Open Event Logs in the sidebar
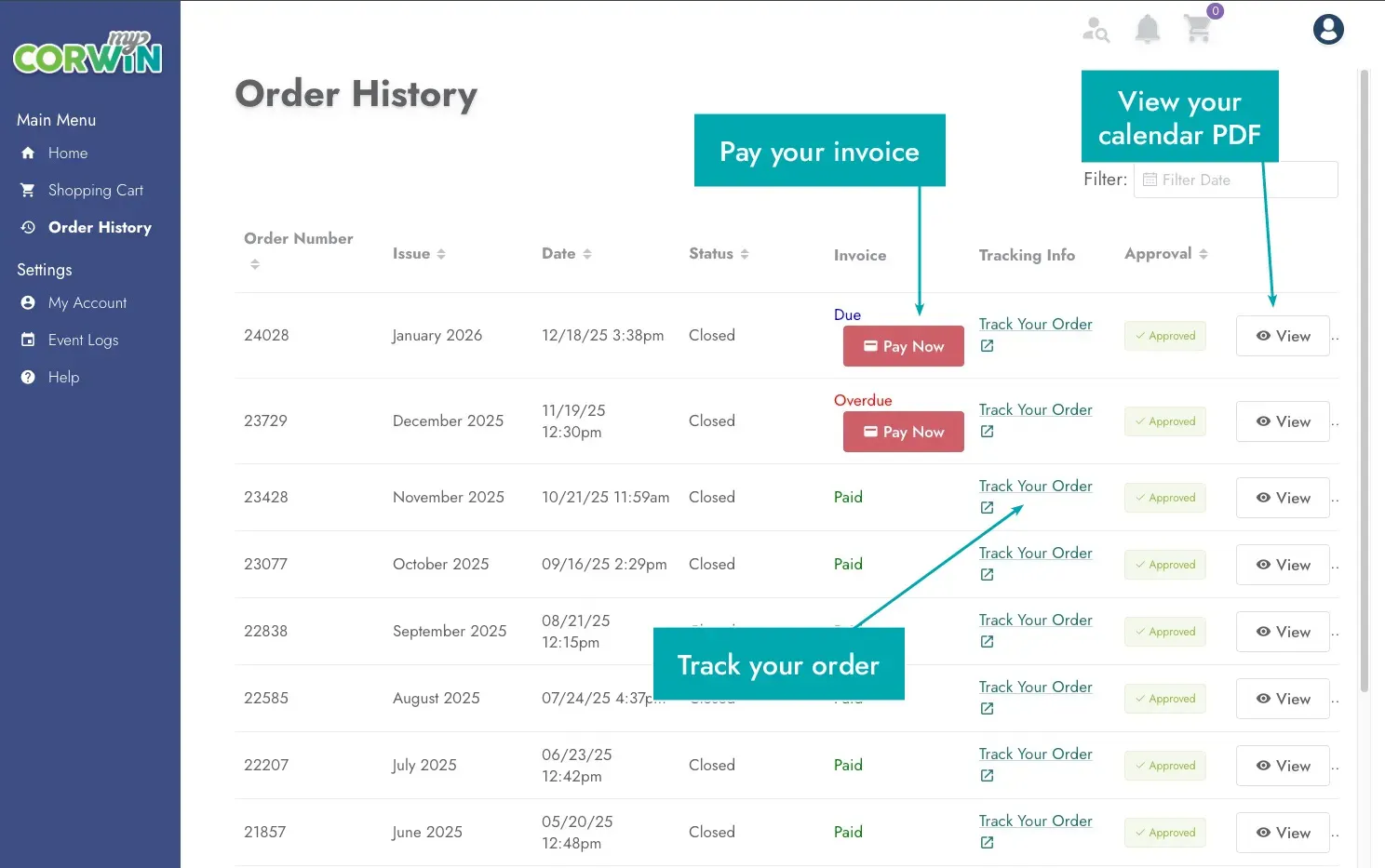Viewport: 1385px width, 868px height. (83, 341)
